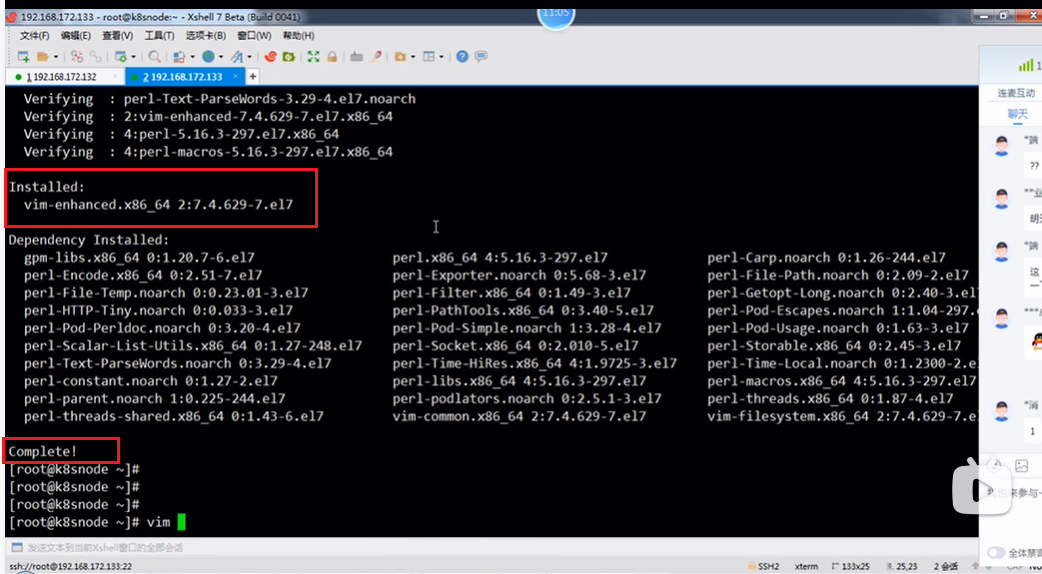Open the 查看(V) menu
The width and height of the screenshot is (1042, 574).
tap(117, 35)
